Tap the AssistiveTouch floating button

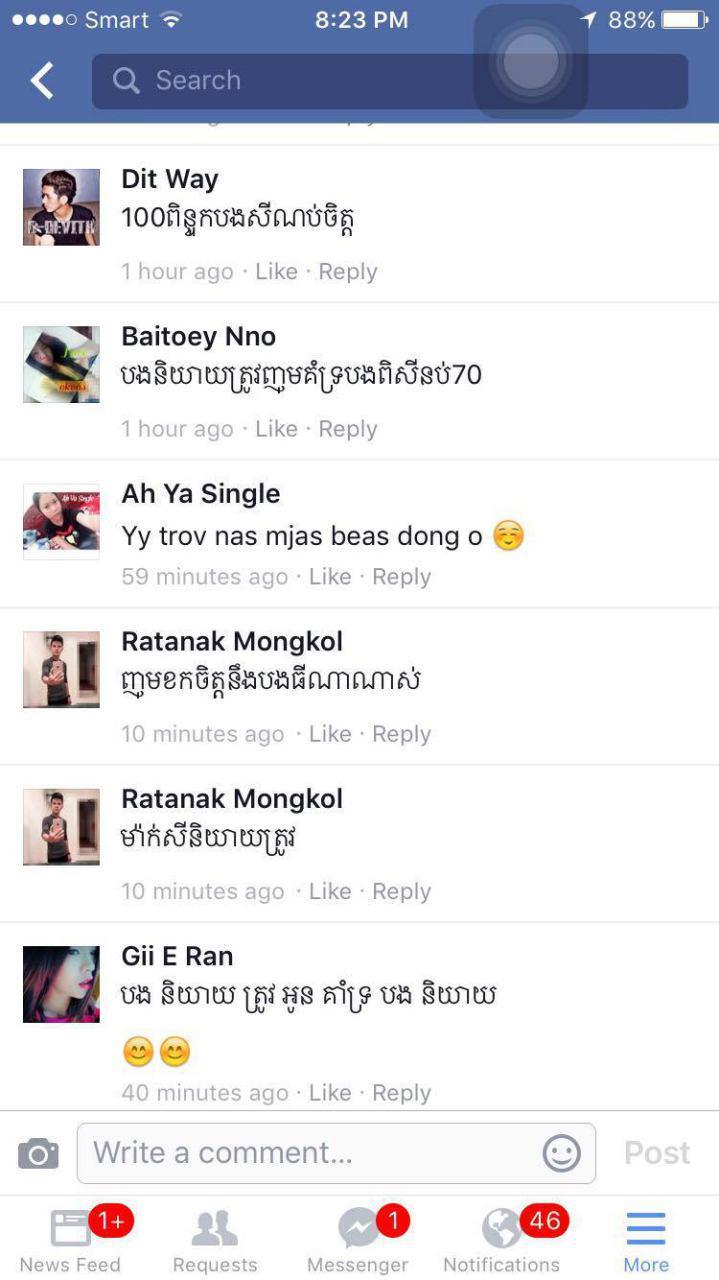[530, 62]
